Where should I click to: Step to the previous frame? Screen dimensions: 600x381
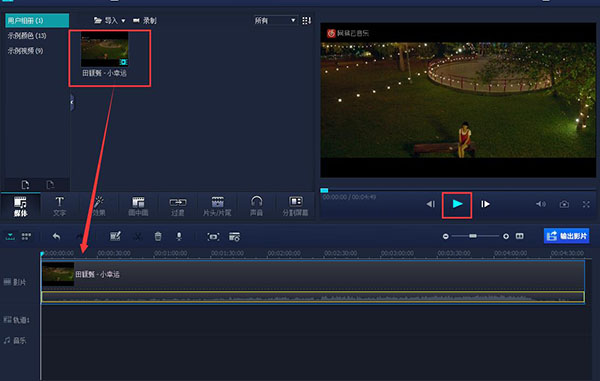coord(431,204)
